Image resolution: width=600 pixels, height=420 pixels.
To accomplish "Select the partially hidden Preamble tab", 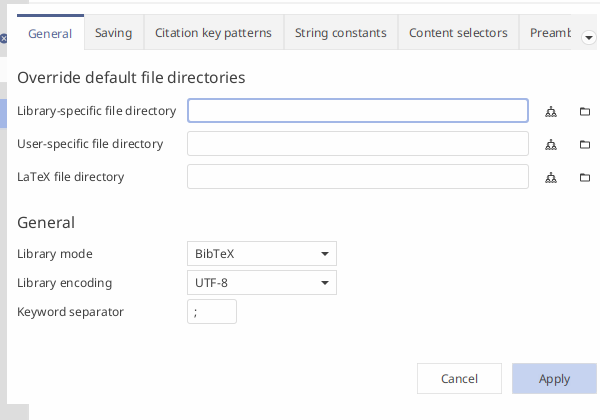I will click(x=545, y=33).
